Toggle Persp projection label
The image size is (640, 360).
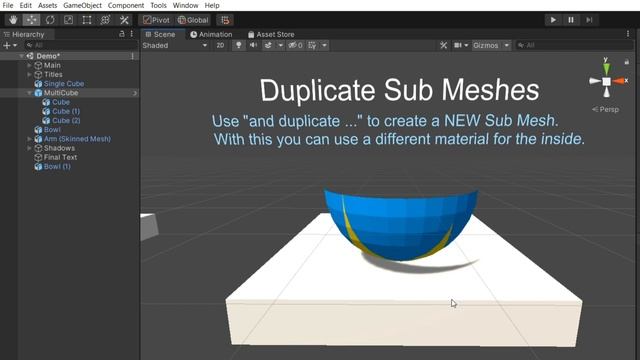(x=606, y=109)
